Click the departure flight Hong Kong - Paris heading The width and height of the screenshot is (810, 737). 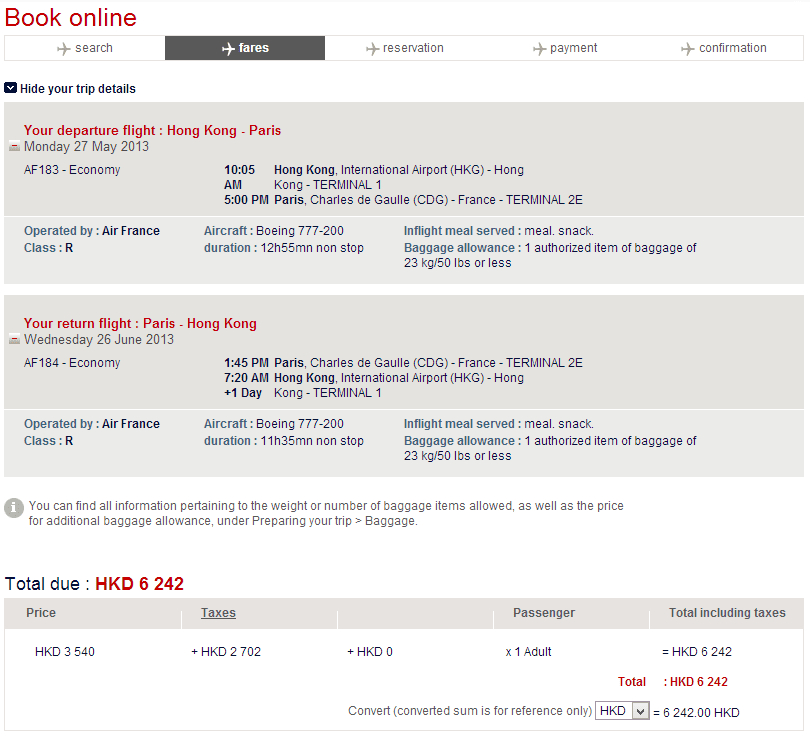pos(152,130)
